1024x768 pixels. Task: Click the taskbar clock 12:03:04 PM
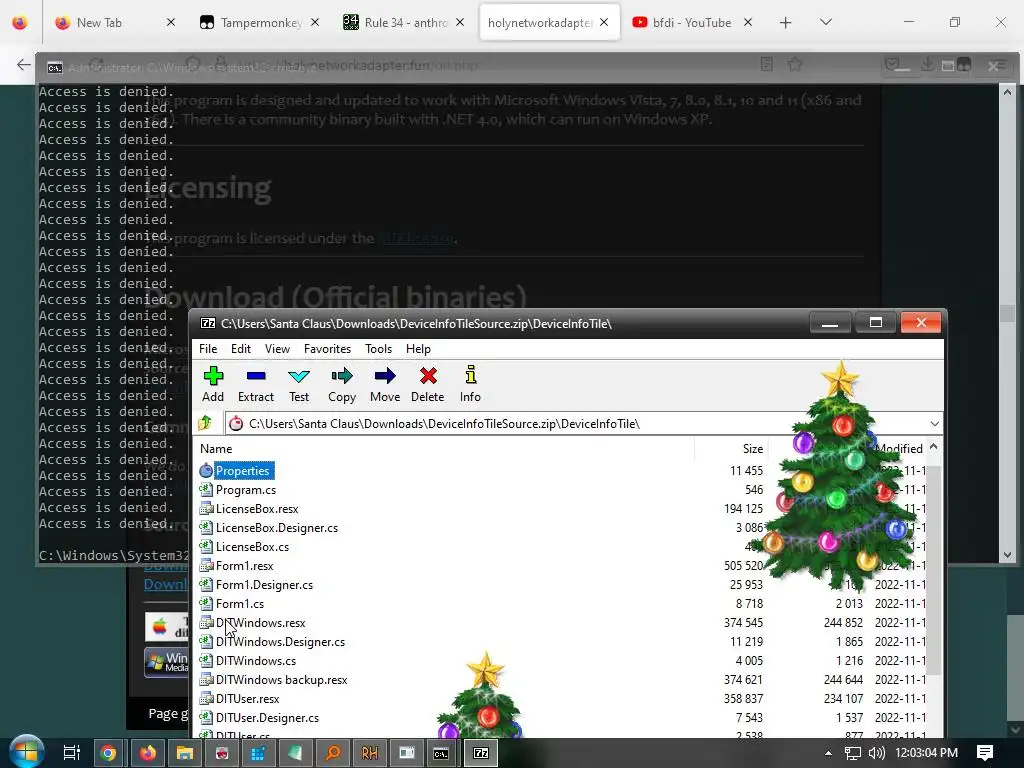926,752
